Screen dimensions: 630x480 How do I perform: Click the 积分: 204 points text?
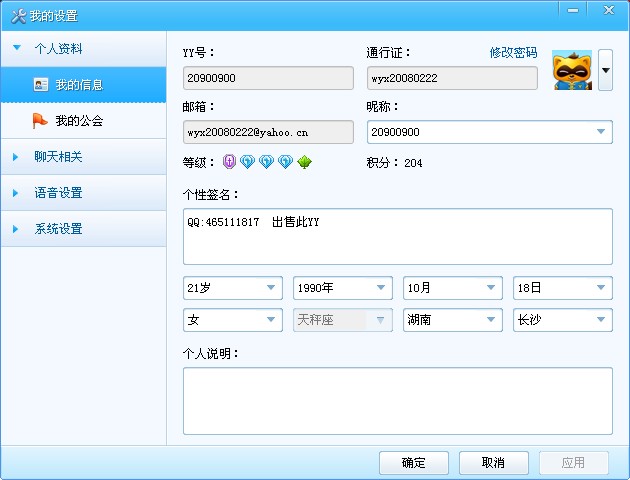coord(394,163)
